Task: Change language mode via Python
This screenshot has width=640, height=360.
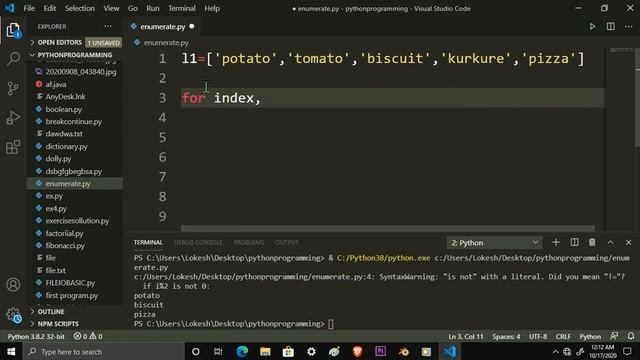Action: coord(590,336)
